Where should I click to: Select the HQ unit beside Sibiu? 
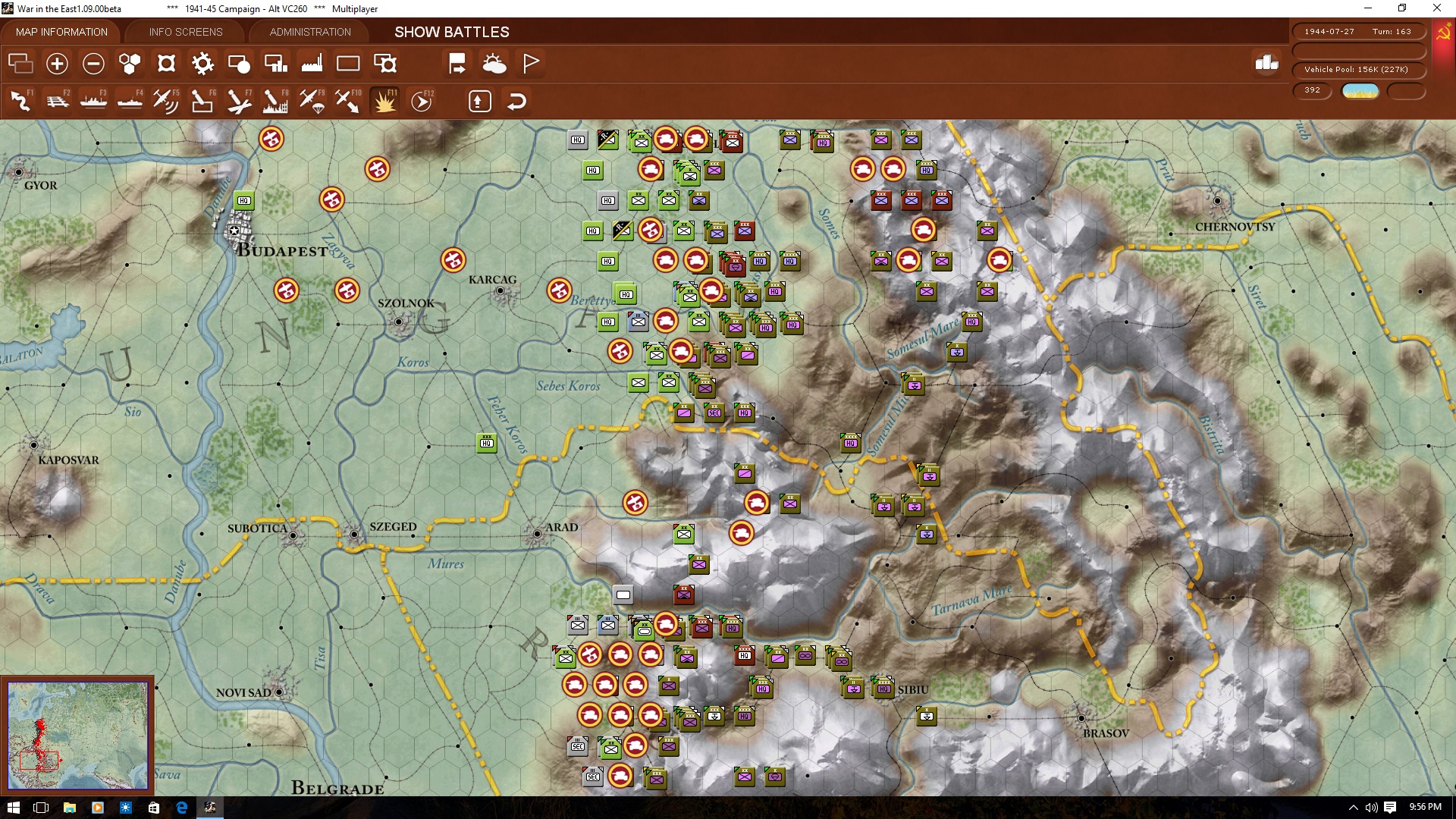[x=883, y=688]
